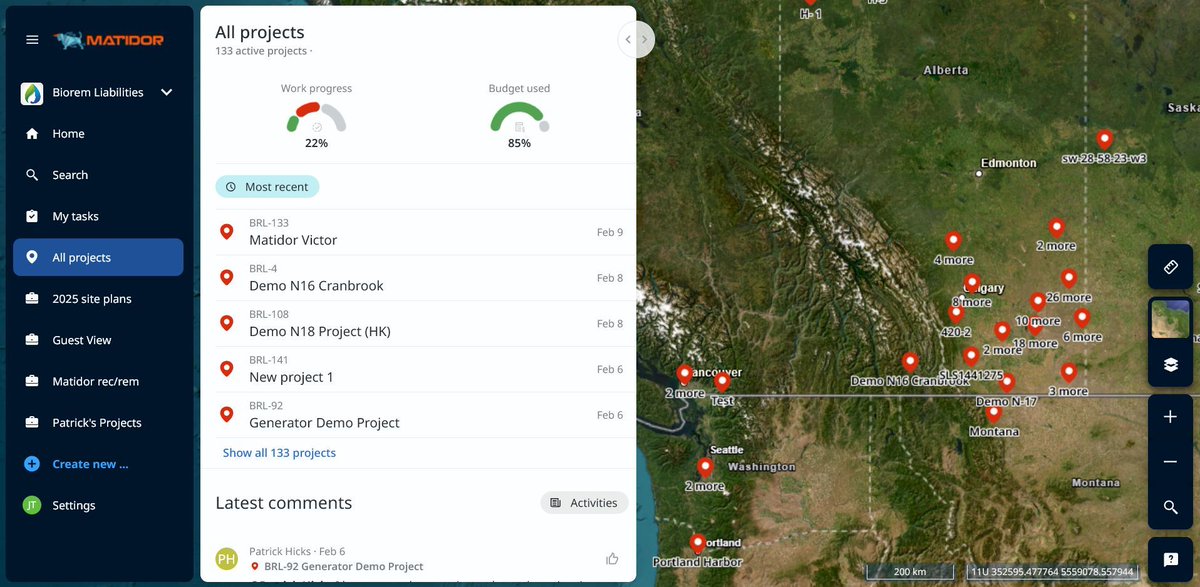Image resolution: width=1200 pixels, height=587 pixels.
Task: Open the Patrick's Projects folder
Action: tap(98, 423)
